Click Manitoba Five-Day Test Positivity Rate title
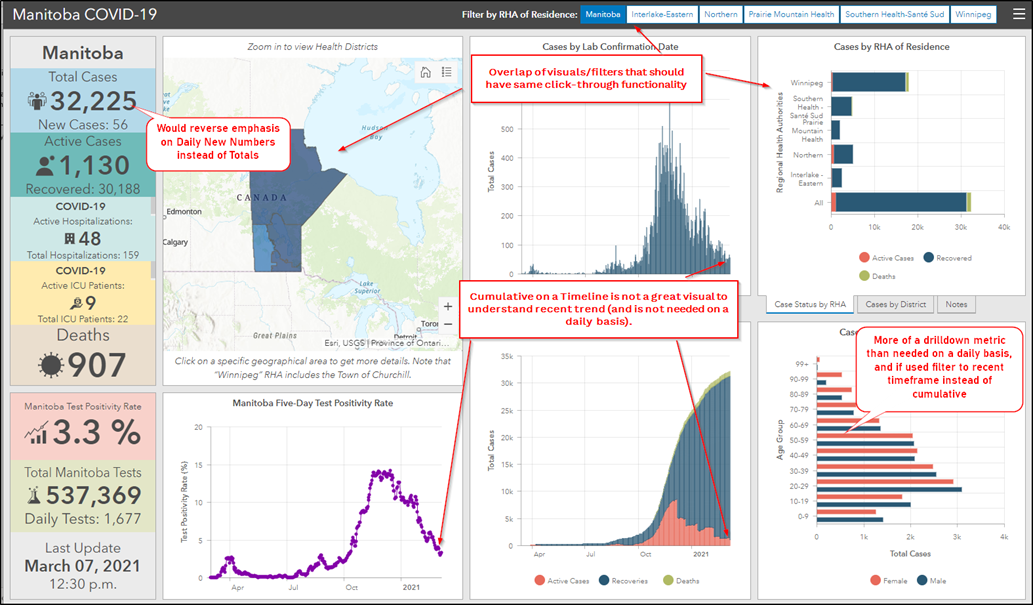Image resolution: width=1033 pixels, height=605 pixels. point(313,403)
